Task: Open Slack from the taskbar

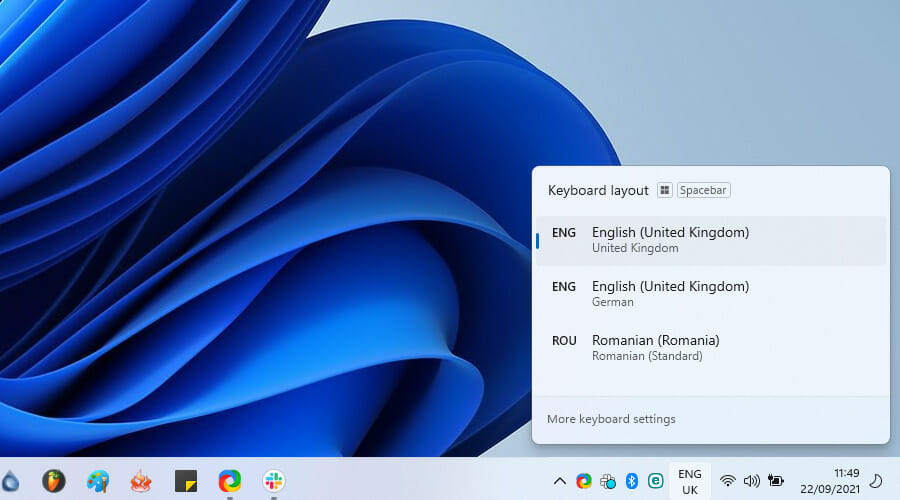Action: click(274, 481)
